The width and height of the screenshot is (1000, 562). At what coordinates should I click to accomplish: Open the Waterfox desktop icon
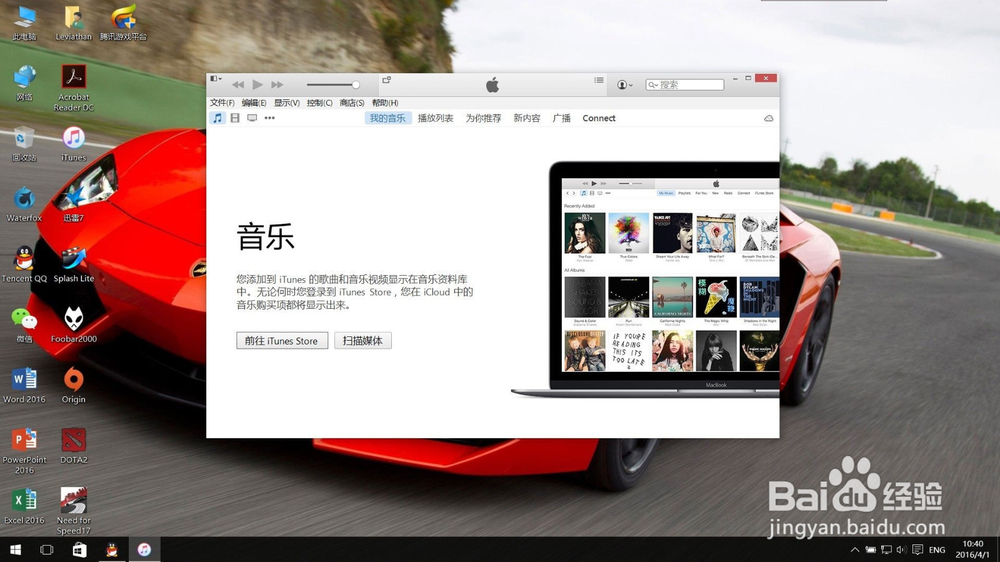coord(24,204)
